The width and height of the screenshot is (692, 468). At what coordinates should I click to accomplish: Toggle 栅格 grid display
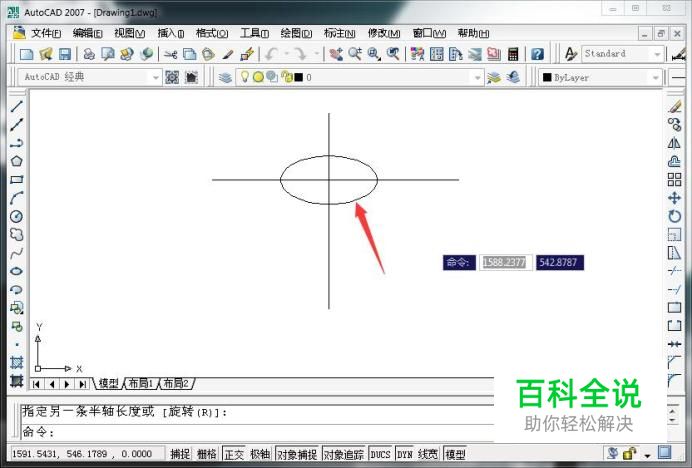pos(207,454)
